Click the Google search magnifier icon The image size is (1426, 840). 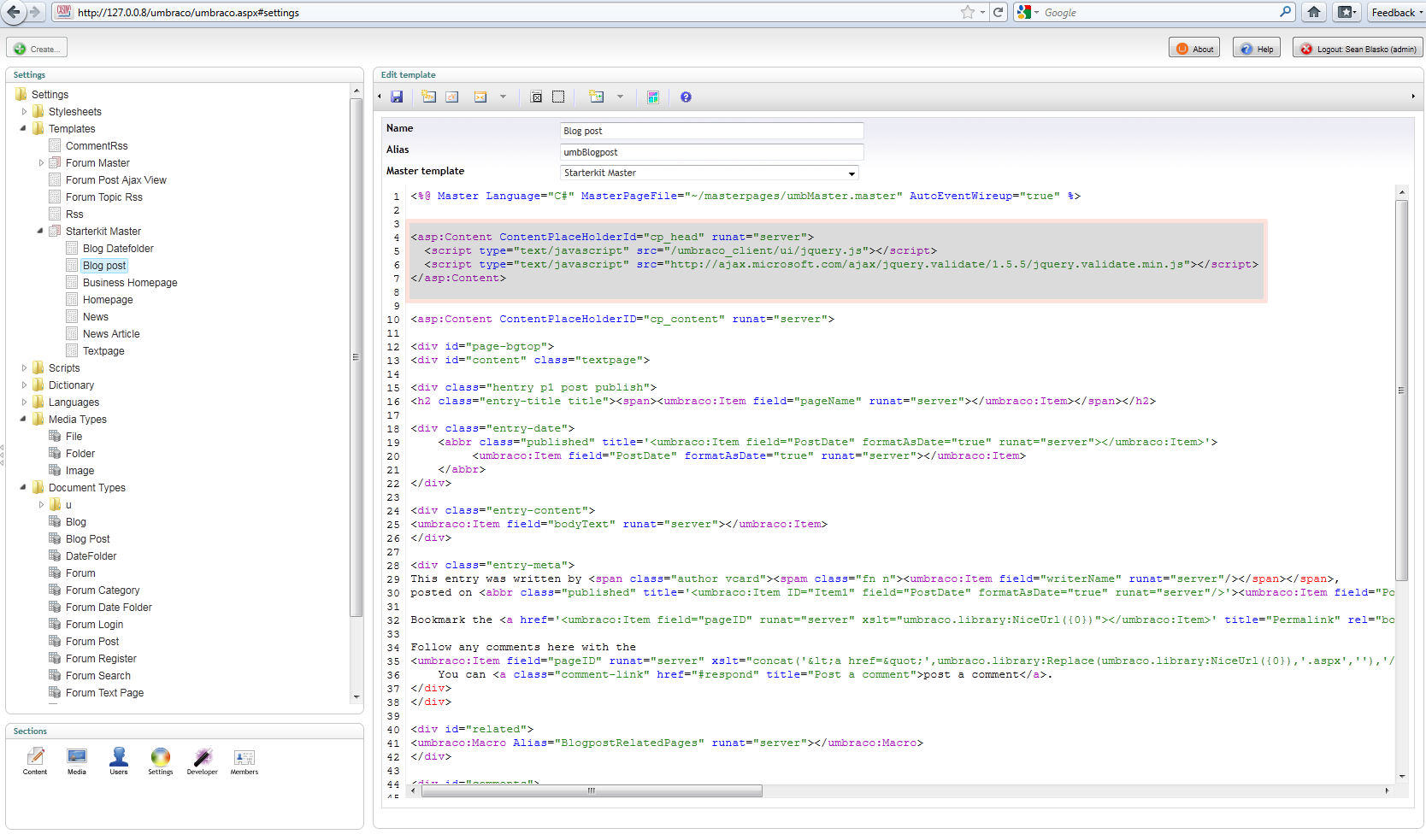[x=1285, y=12]
